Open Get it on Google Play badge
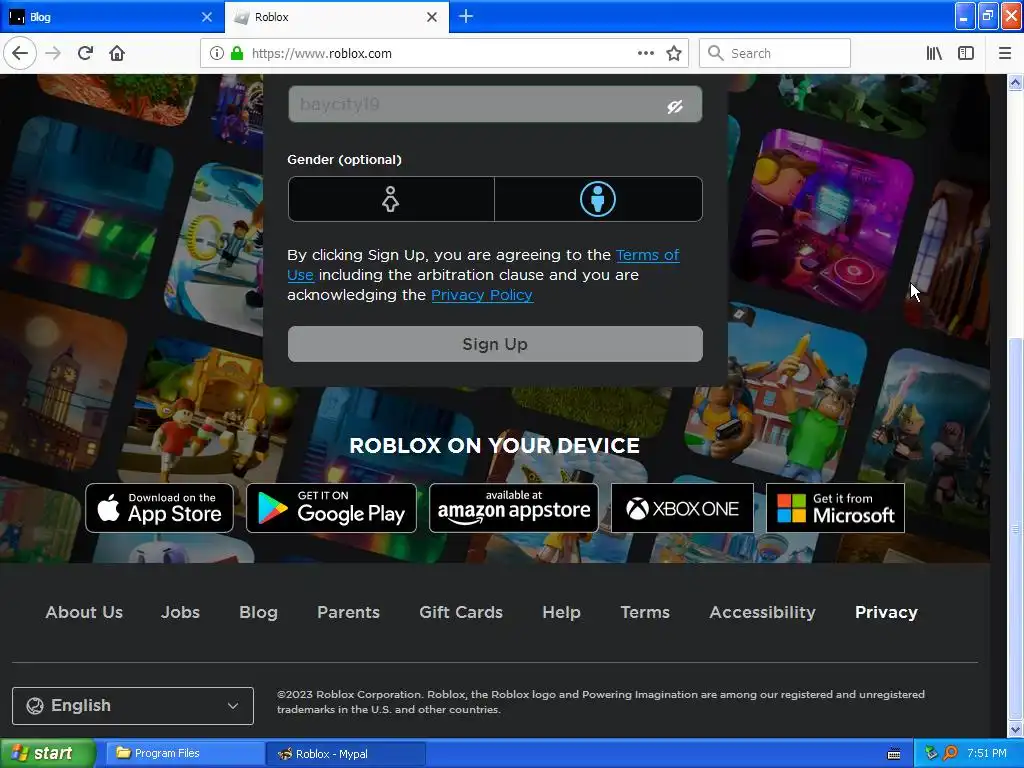Screen dimensions: 1024x768 pos(331,508)
